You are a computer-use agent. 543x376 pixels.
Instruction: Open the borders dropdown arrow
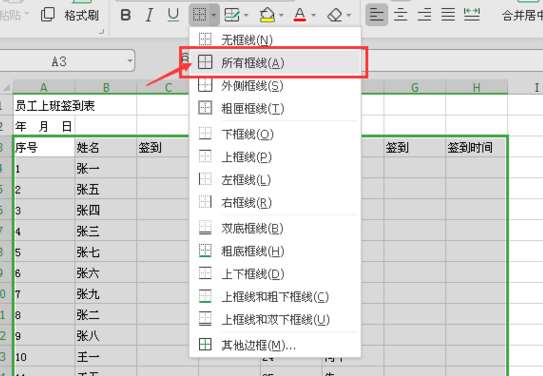point(214,15)
